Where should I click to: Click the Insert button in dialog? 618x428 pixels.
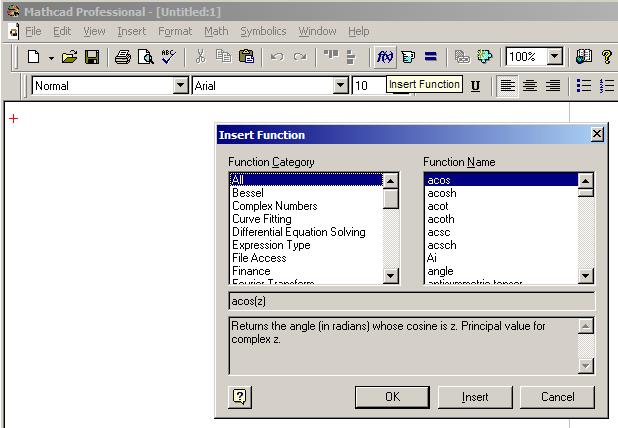(475, 397)
